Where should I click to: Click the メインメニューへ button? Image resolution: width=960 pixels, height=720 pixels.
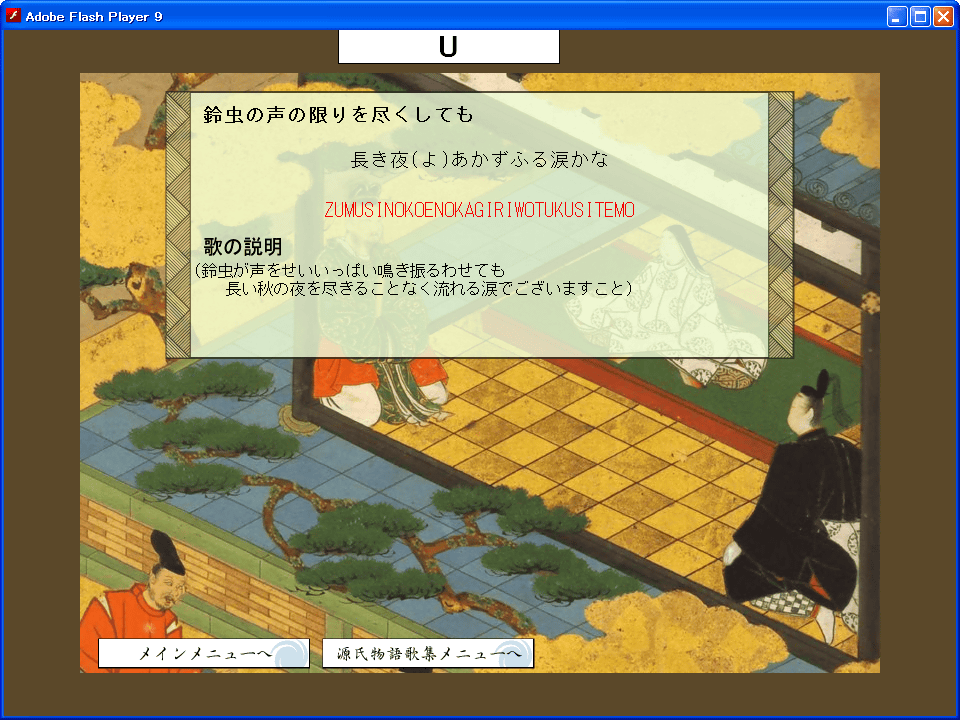pyautogui.click(x=204, y=653)
